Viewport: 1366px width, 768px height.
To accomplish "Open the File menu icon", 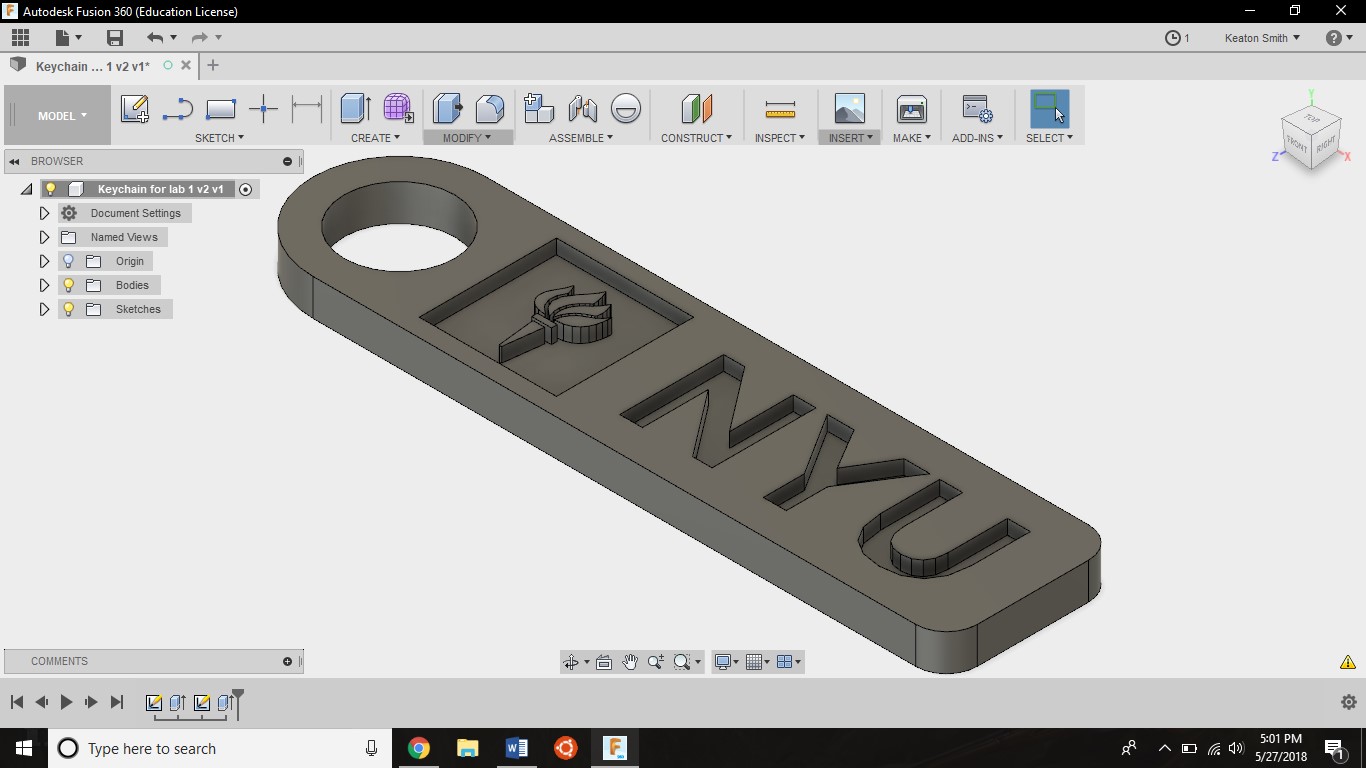I will point(67,38).
